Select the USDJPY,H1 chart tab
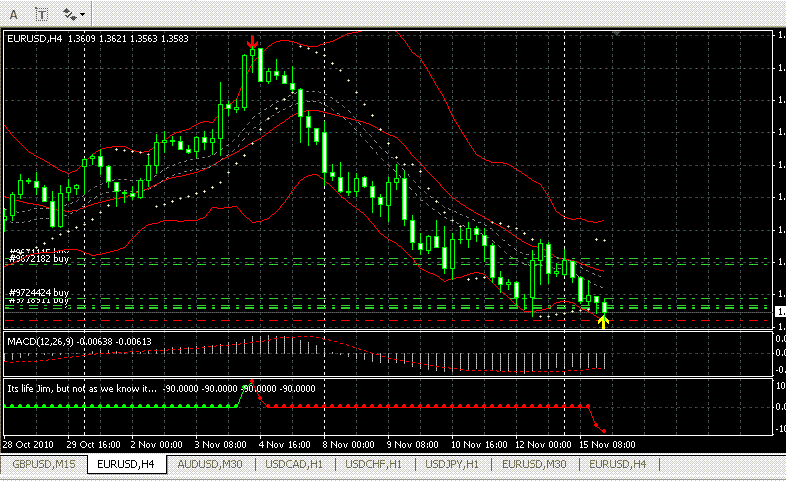 [x=452, y=464]
